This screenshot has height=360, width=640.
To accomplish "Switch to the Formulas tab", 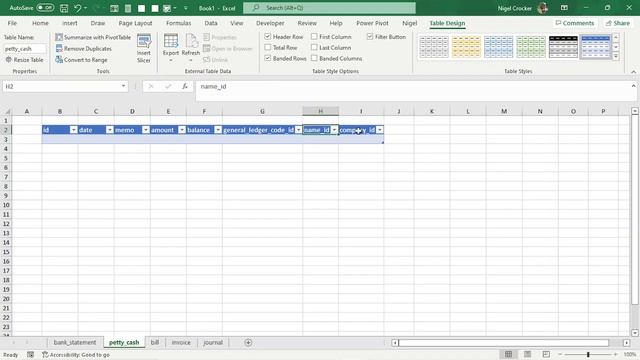I will (178, 23).
